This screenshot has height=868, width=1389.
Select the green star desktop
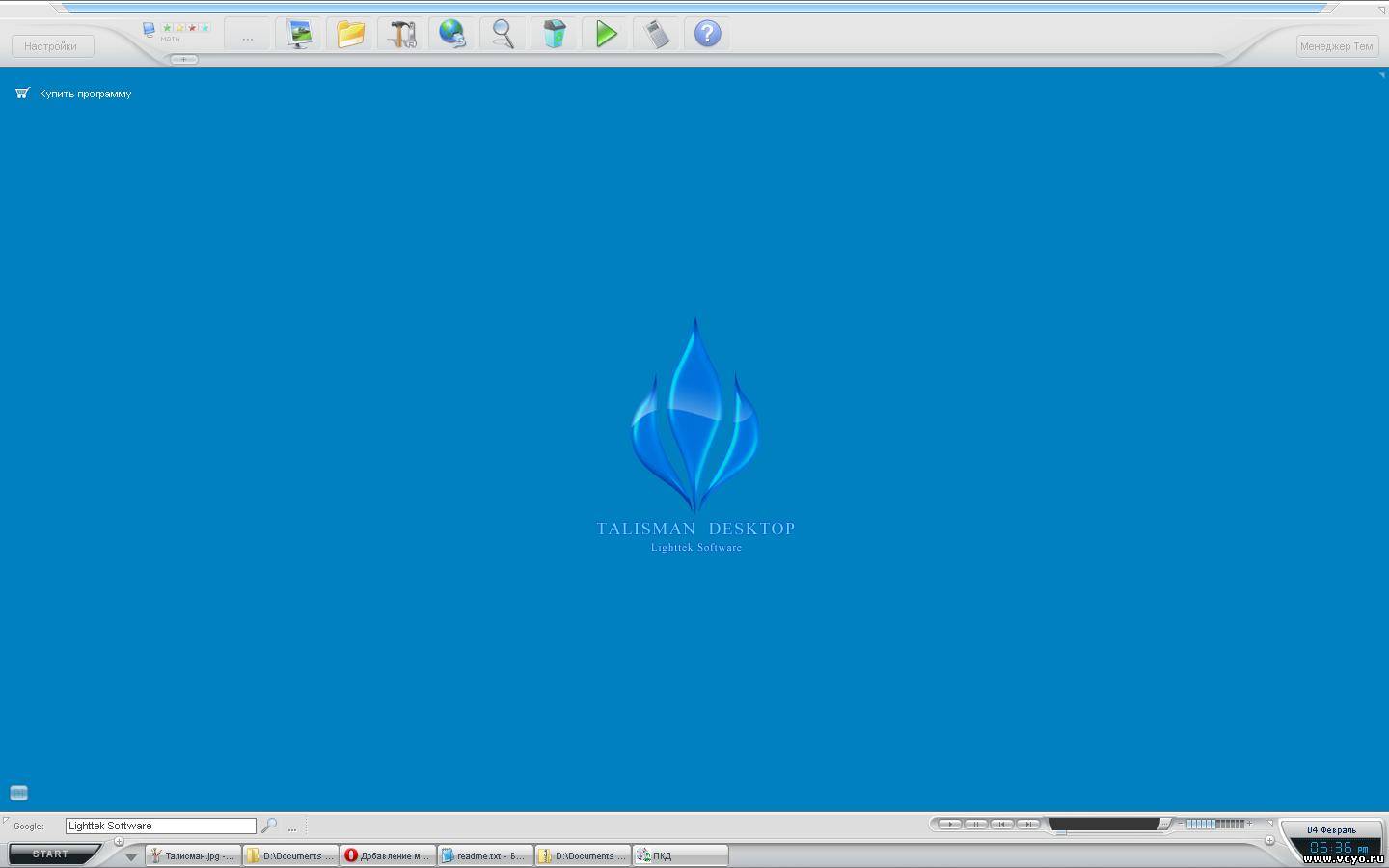167,27
